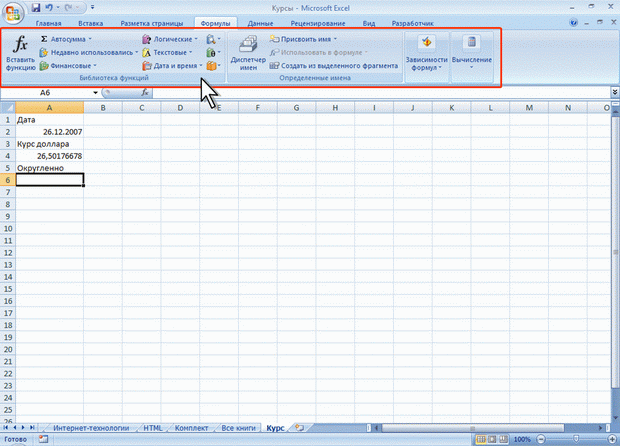Open the Дата и время functions menu

[x=172, y=66]
